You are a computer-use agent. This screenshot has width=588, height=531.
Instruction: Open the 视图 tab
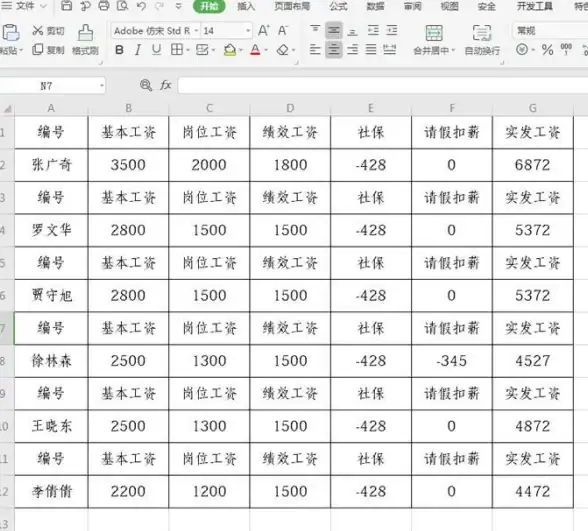click(450, 6)
